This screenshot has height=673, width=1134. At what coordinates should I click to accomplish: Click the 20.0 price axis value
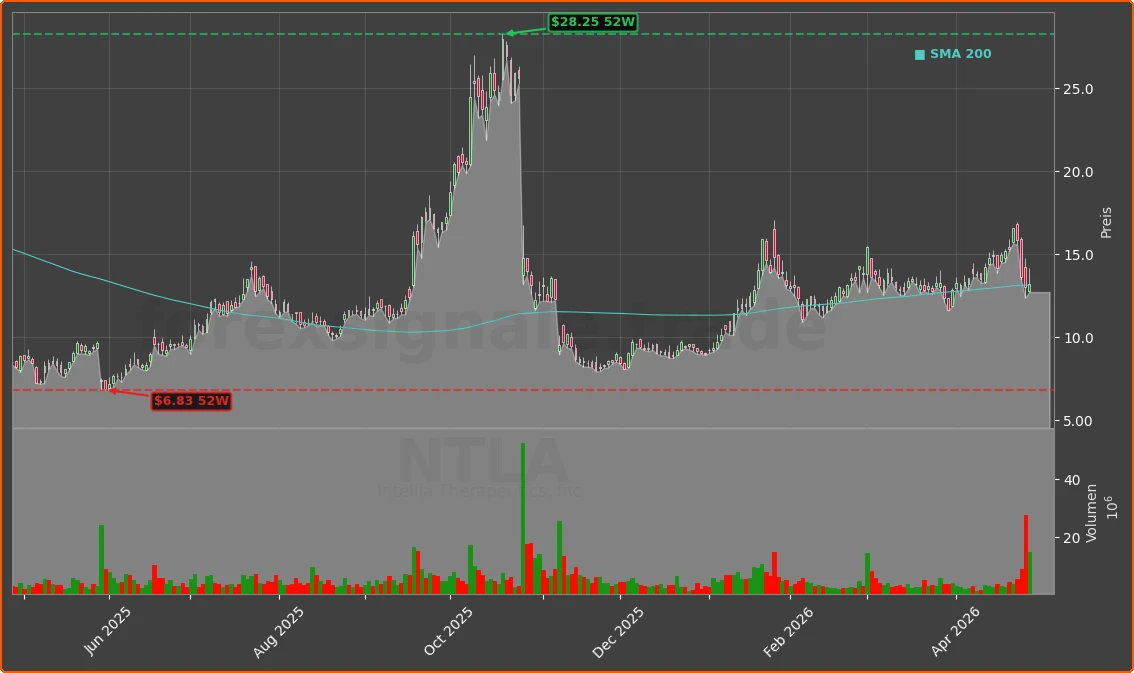tap(1078, 172)
